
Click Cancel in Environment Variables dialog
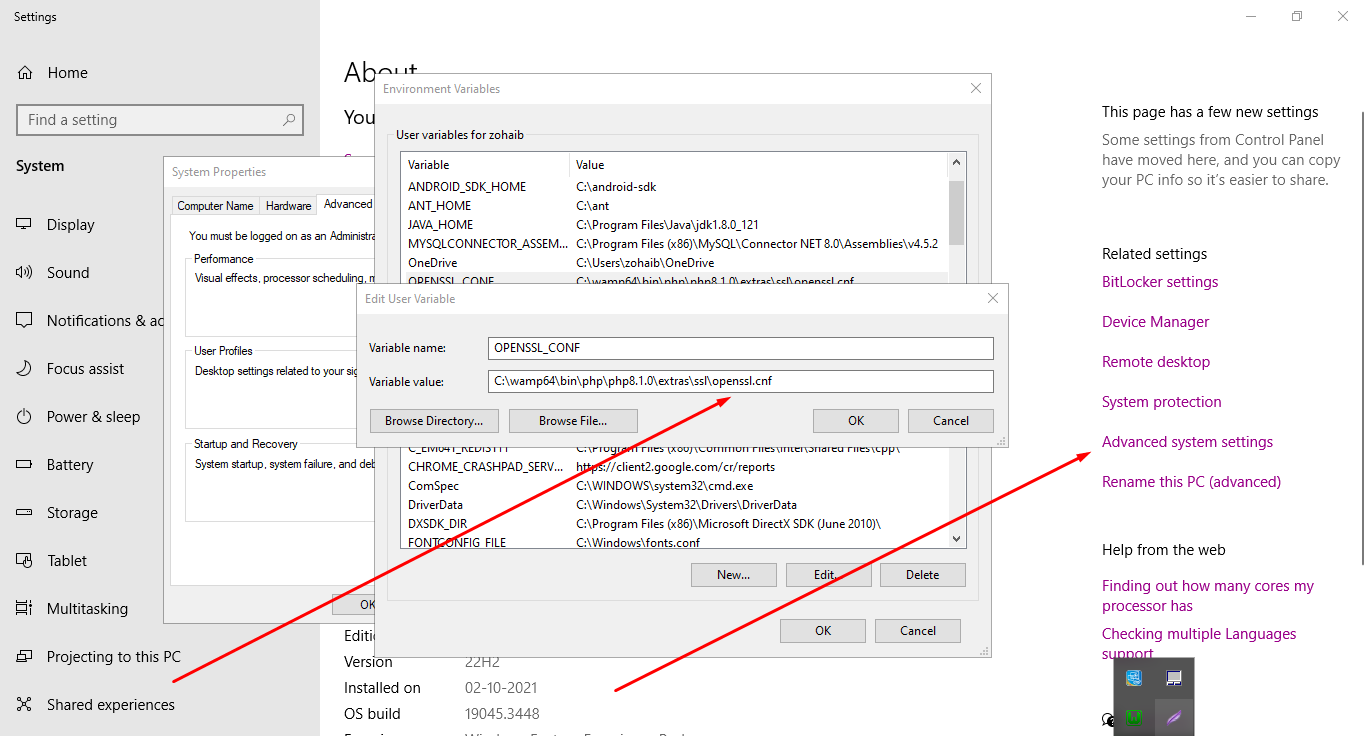tap(918, 631)
